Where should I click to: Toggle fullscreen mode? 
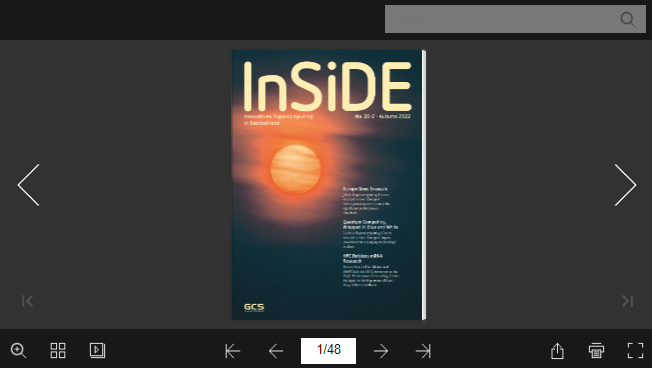pyautogui.click(x=635, y=351)
